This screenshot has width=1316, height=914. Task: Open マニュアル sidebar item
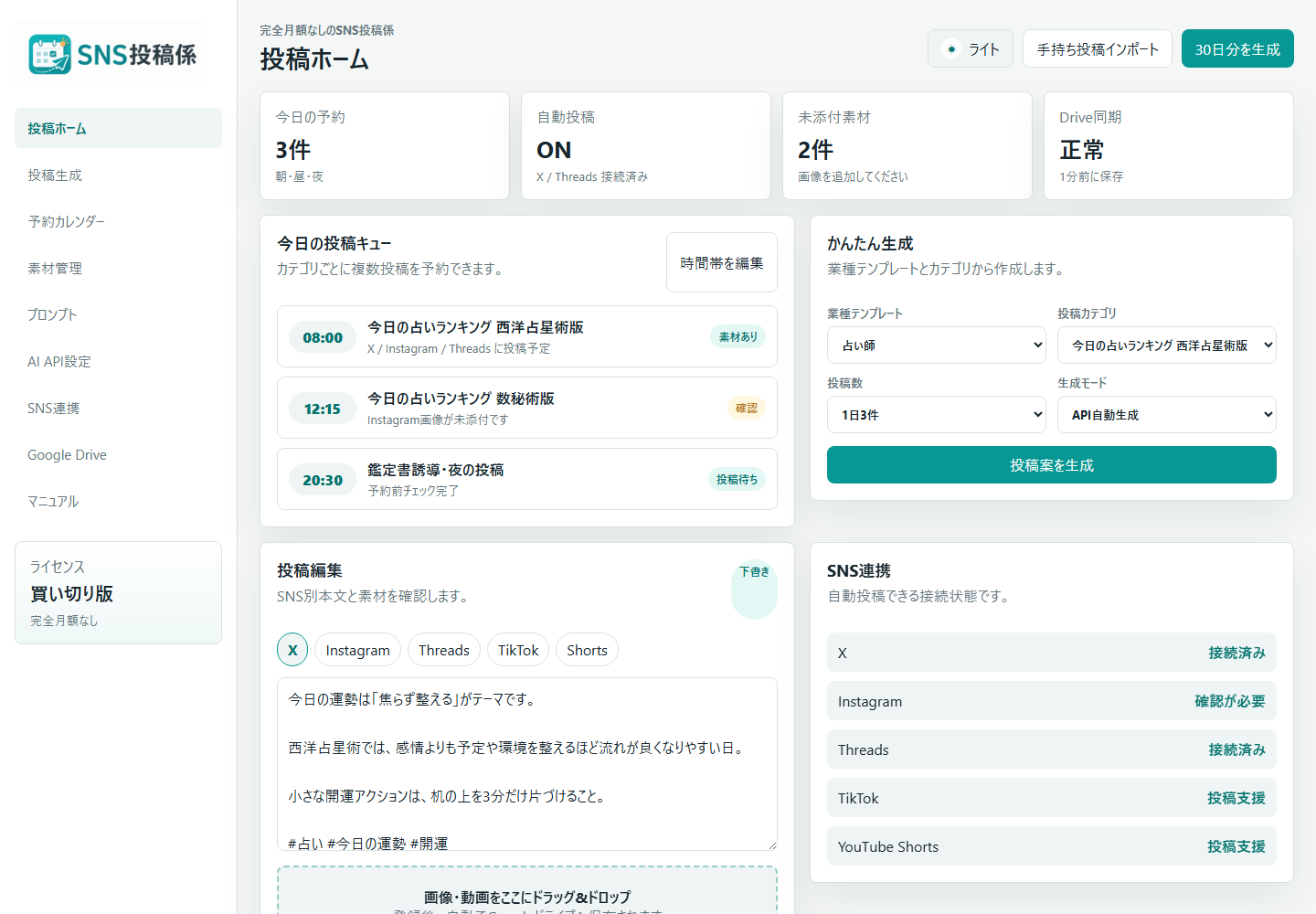point(118,501)
